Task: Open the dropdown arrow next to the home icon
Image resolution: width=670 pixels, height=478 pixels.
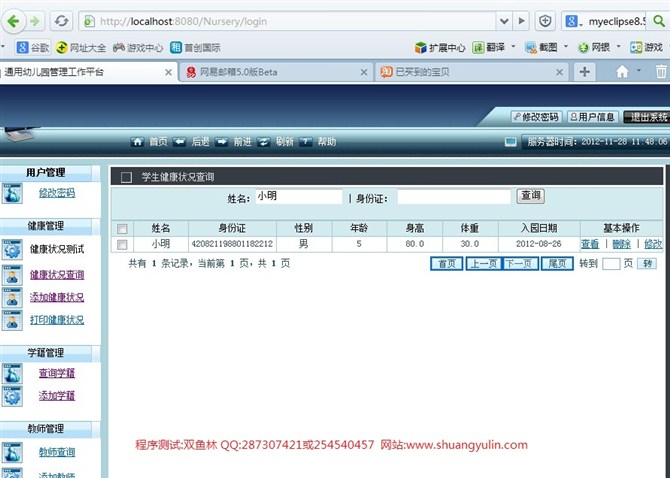Action: pos(639,70)
